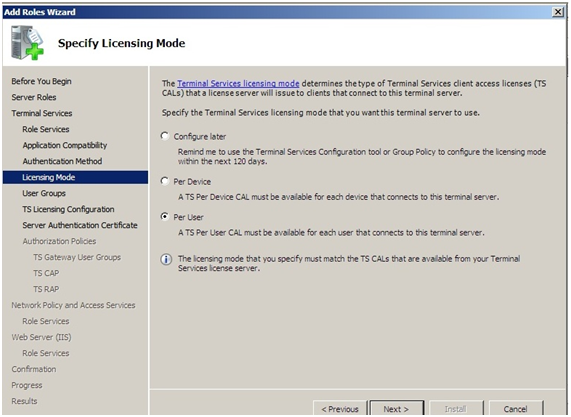Select Server Authentication Certificate step
The width and height of the screenshot is (571, 417).
(80, 225)
